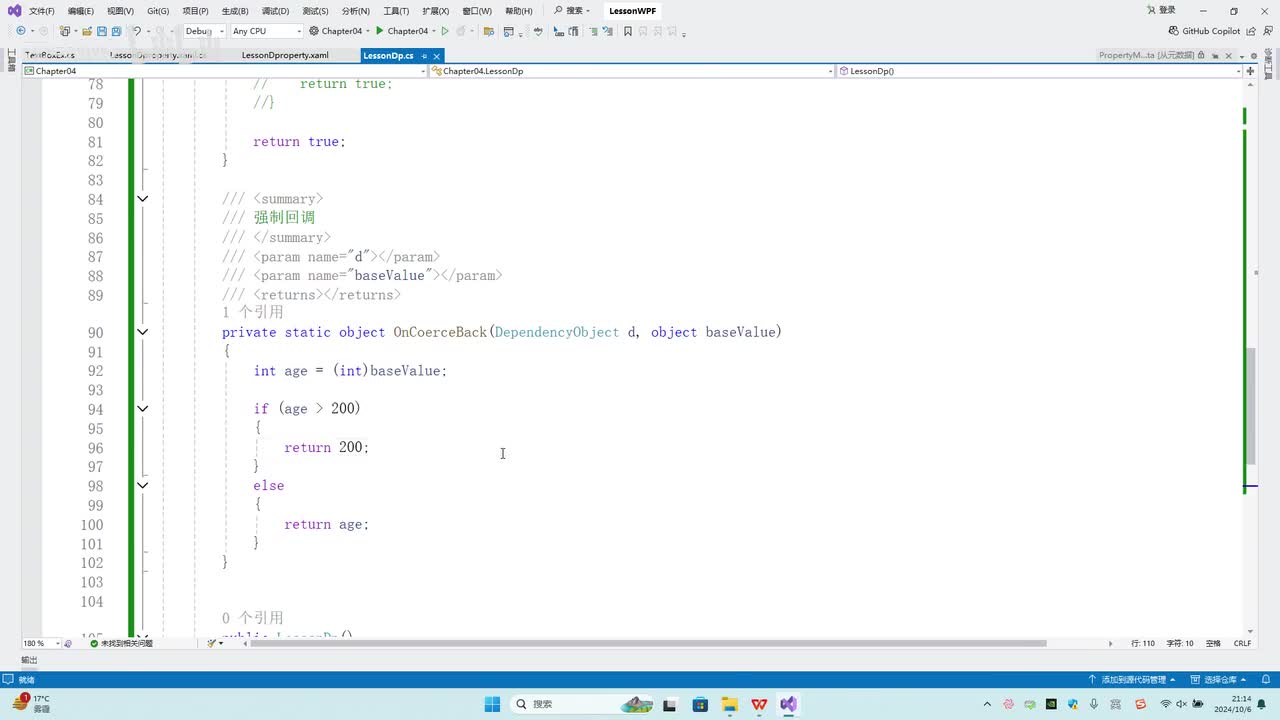This screenshot has height=720, width=1280.
Task: Click the 登录 sign-in button
Action: click(x=1161, y=11)
